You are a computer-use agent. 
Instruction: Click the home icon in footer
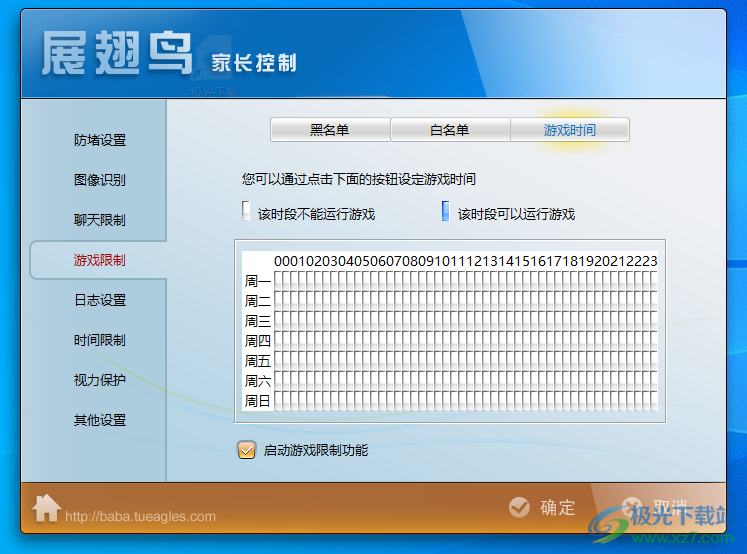47,508
